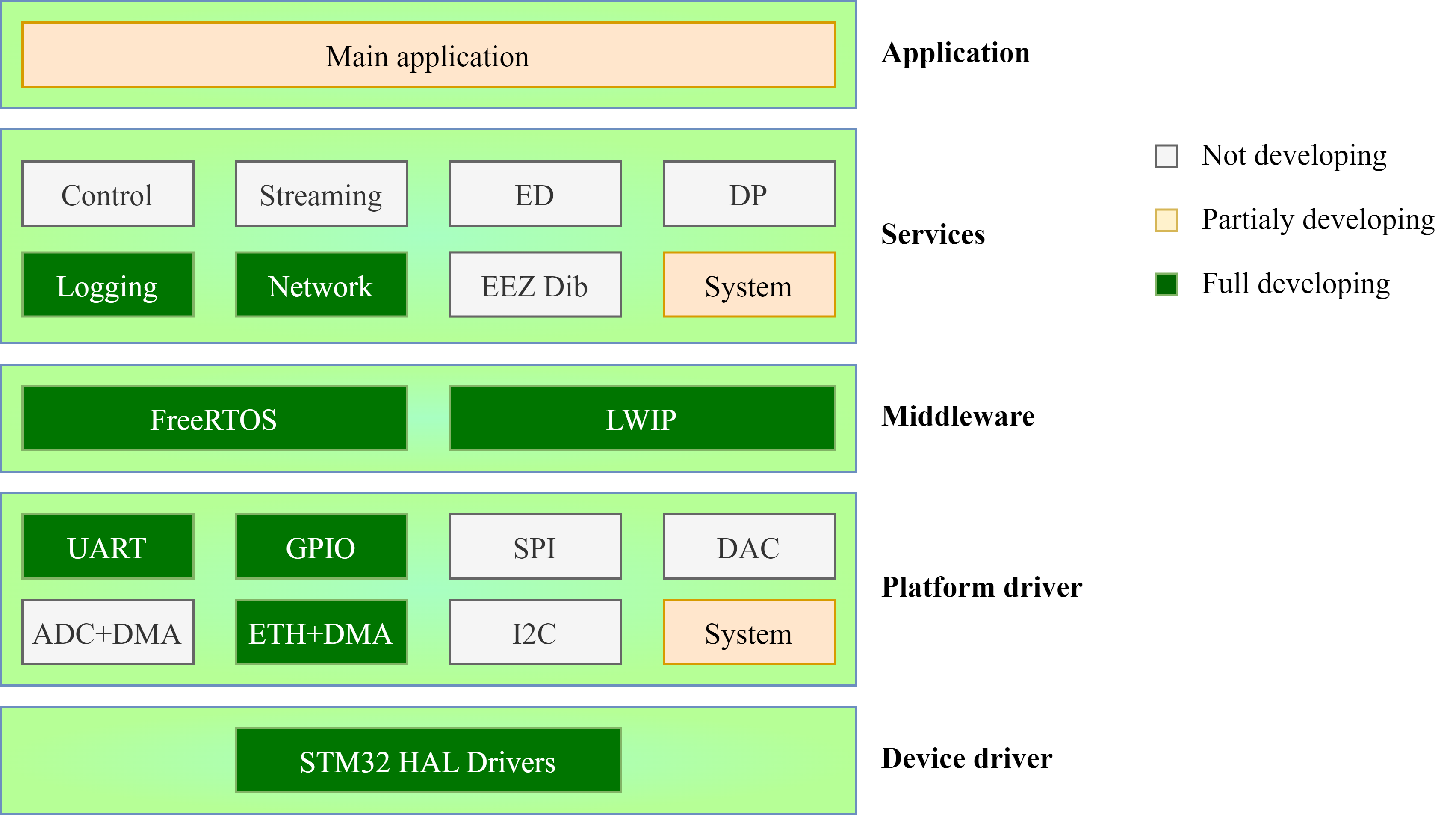This screenshot has width=1456, height=817.
Task: Select the green Network block
Action: (321, 284)
